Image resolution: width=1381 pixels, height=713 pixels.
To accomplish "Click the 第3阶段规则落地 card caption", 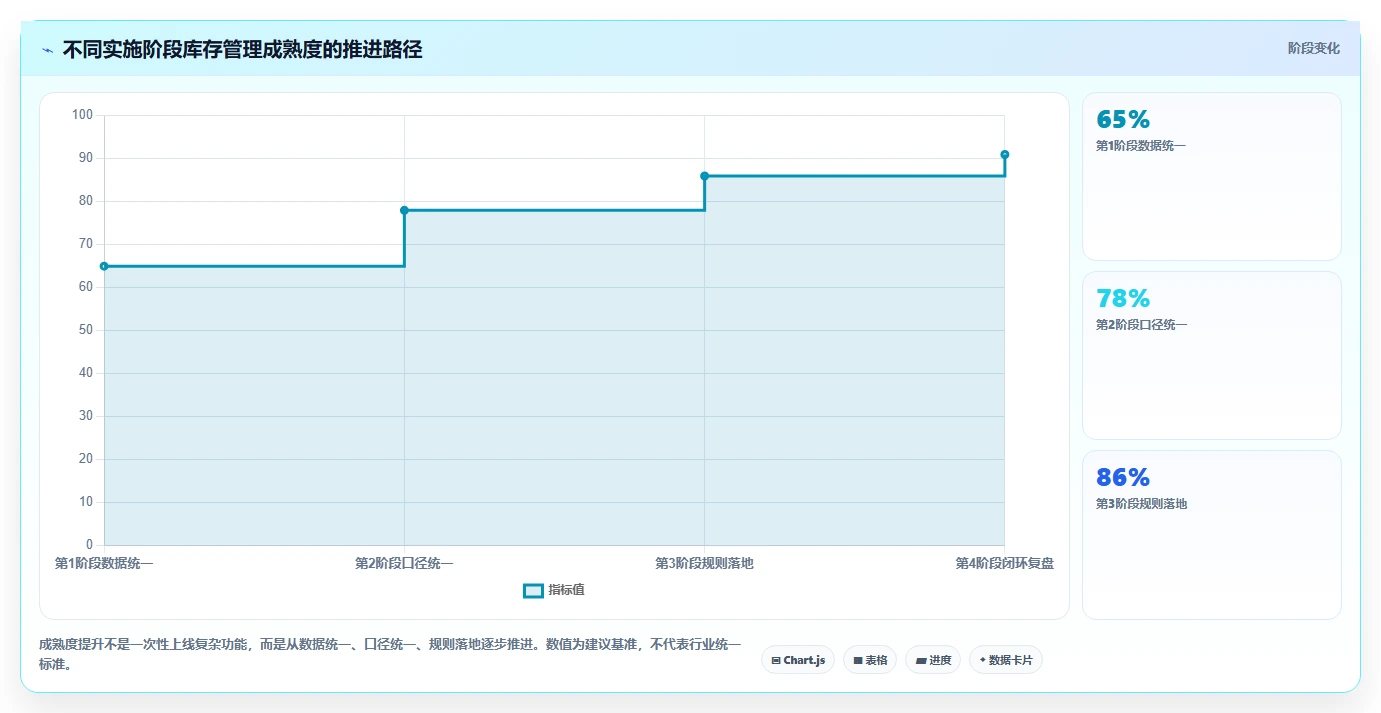I will coord(1141,504).
